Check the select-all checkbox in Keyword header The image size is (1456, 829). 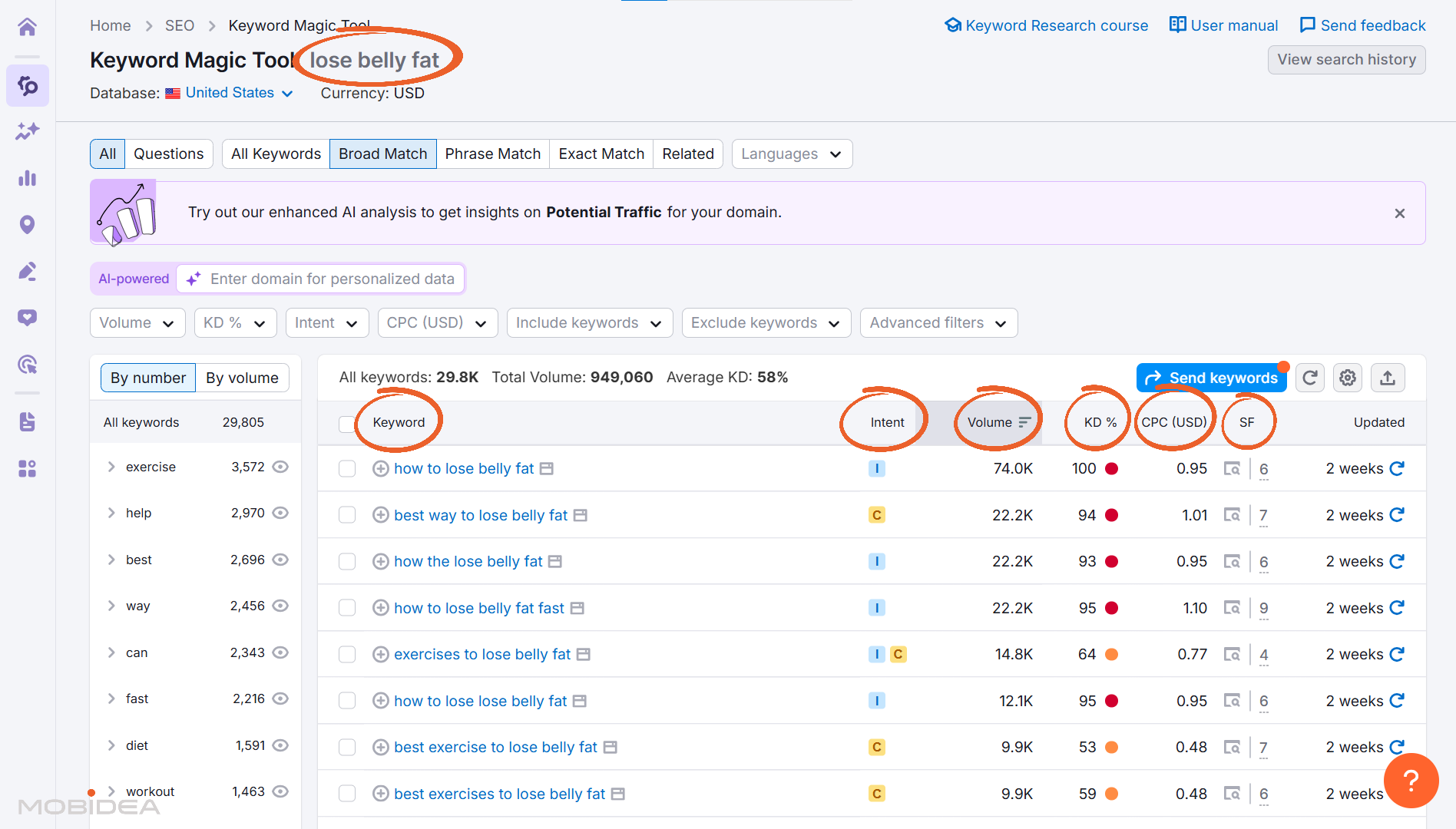point(347,424)
